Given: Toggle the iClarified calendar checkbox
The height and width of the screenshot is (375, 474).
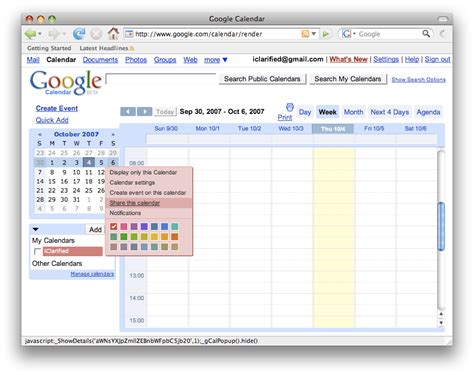Looking at the screenshot, I should [x=37, y=251].
